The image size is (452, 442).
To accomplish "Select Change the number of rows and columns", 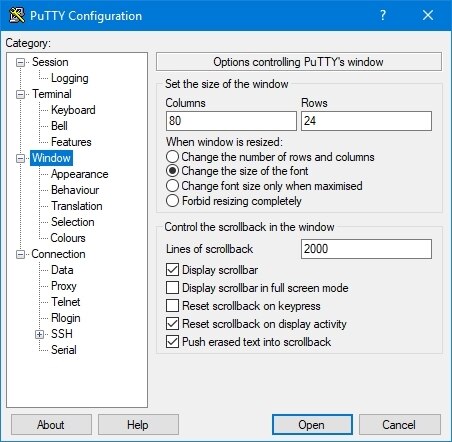I will click(x=172, y=157).
